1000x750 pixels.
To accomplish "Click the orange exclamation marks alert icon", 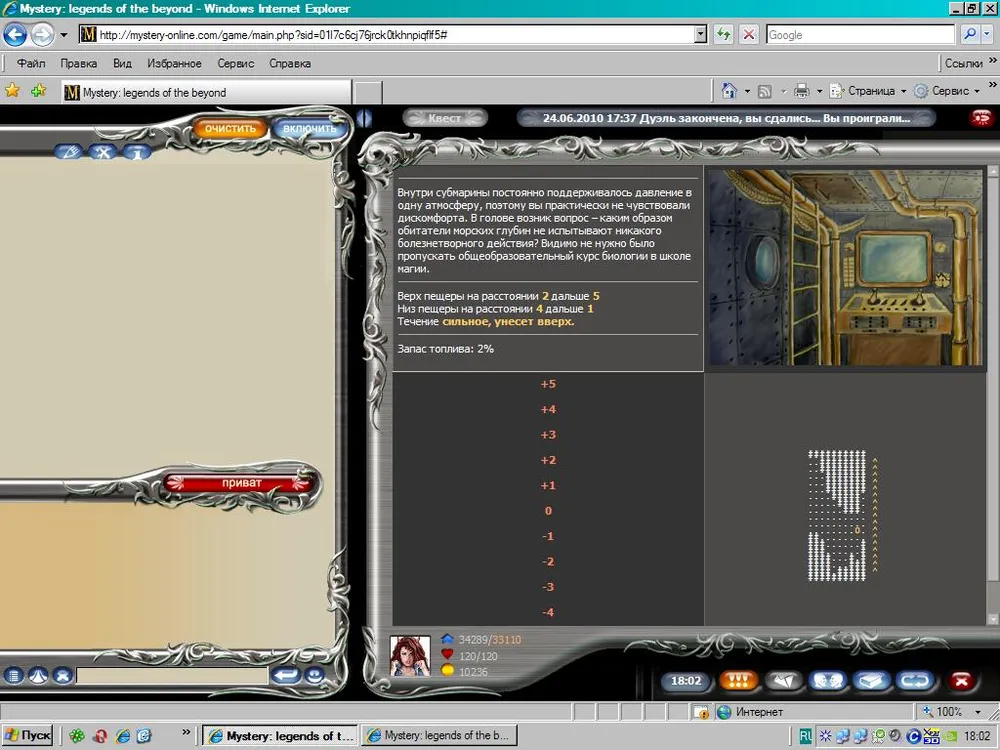I will tap(738, 681).
